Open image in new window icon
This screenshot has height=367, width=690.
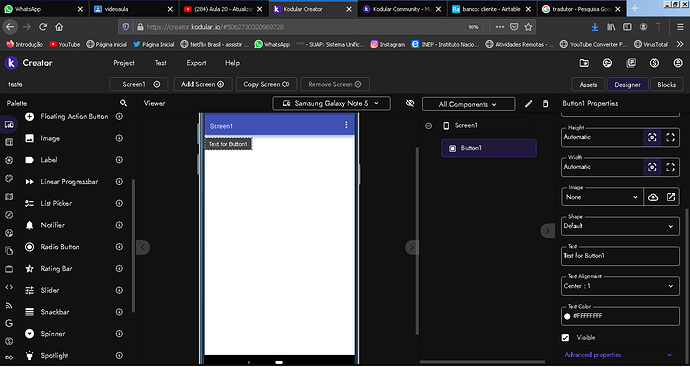click(x=671, y=197)
